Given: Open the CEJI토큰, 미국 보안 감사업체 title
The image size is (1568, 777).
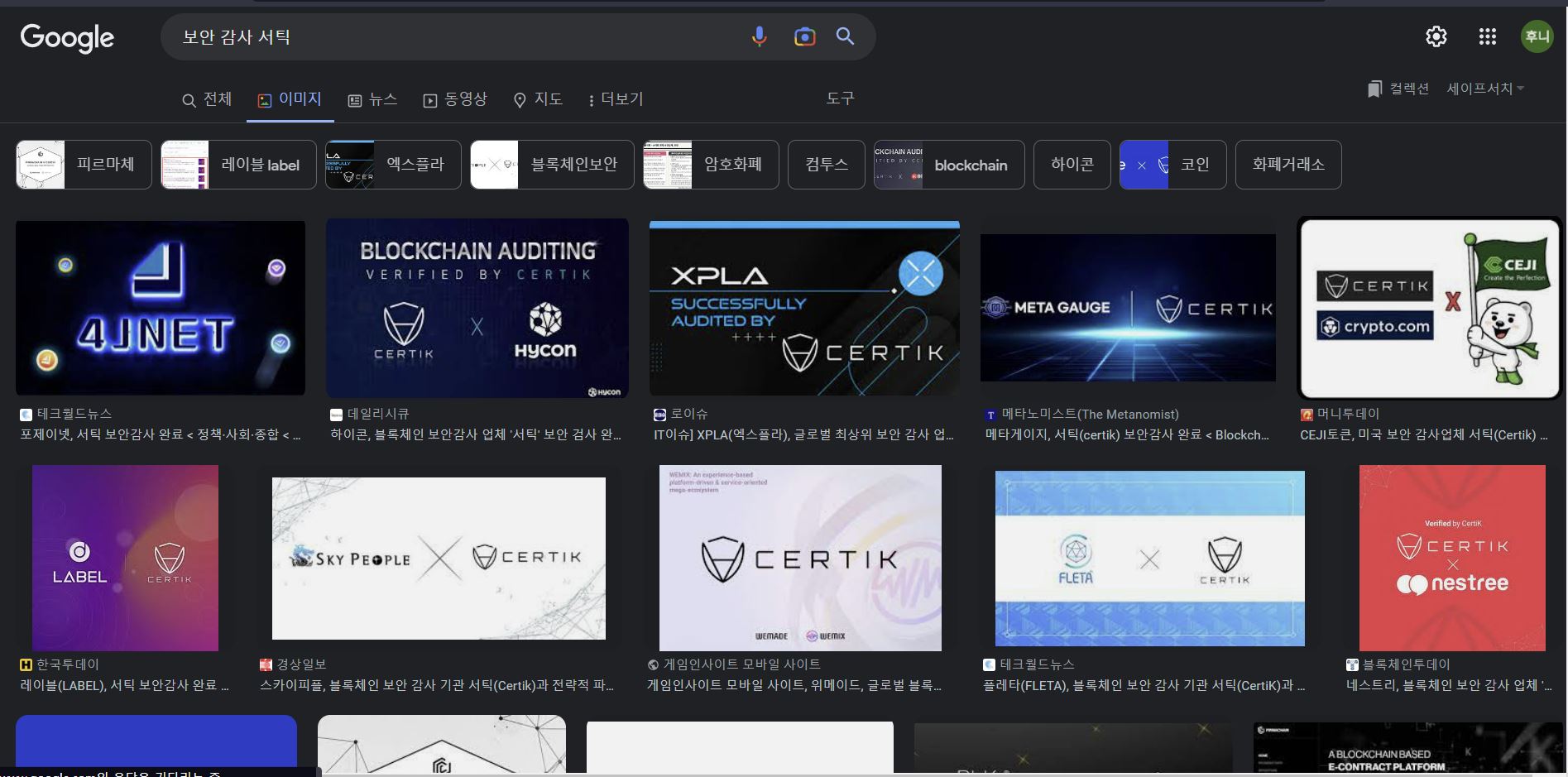Looking at the screenshot, I should click(x=1423, y=434).
